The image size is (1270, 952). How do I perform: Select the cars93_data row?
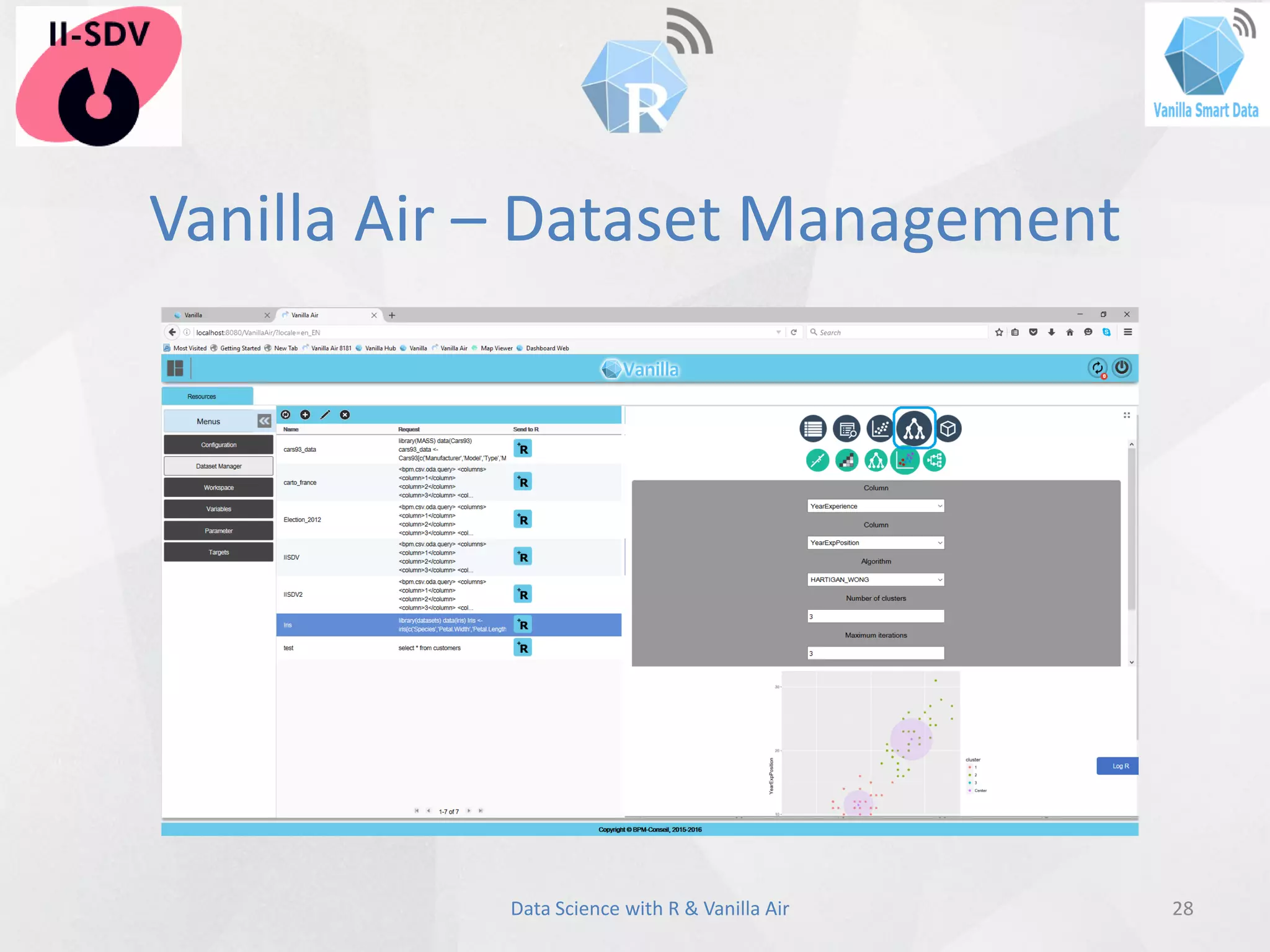[449, 449]
